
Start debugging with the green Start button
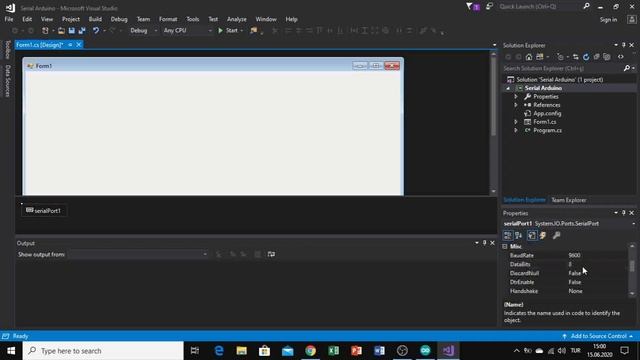coord(228,31)
